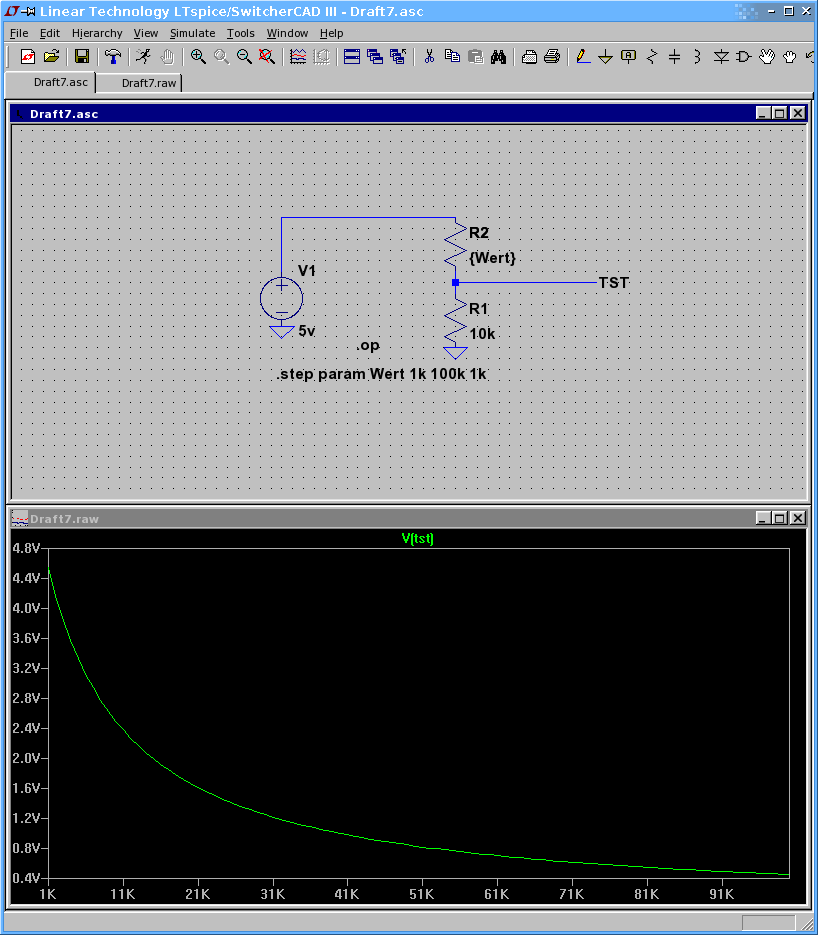818x935 pixels.
Task: Open the Tools menu
Action: coord(240,33)
